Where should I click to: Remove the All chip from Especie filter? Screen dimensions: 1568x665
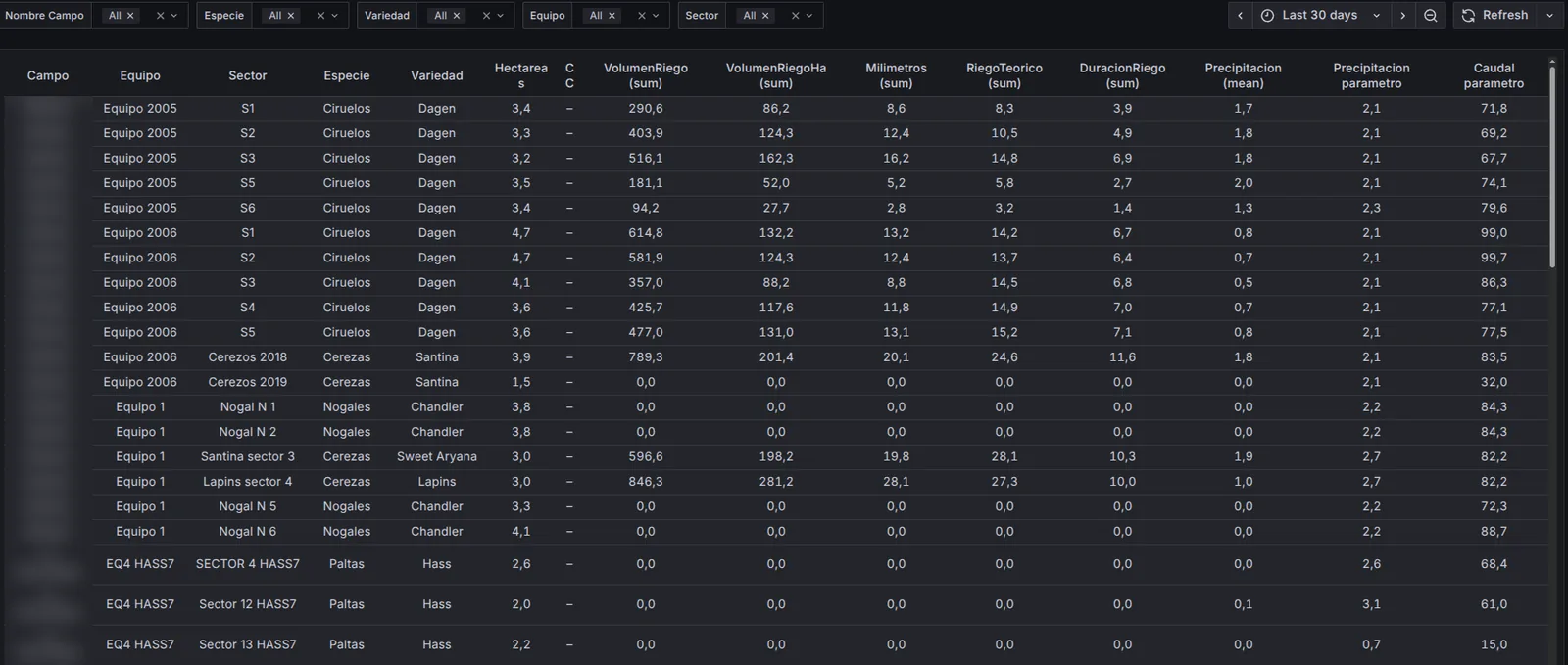click(x=291, y=16)
